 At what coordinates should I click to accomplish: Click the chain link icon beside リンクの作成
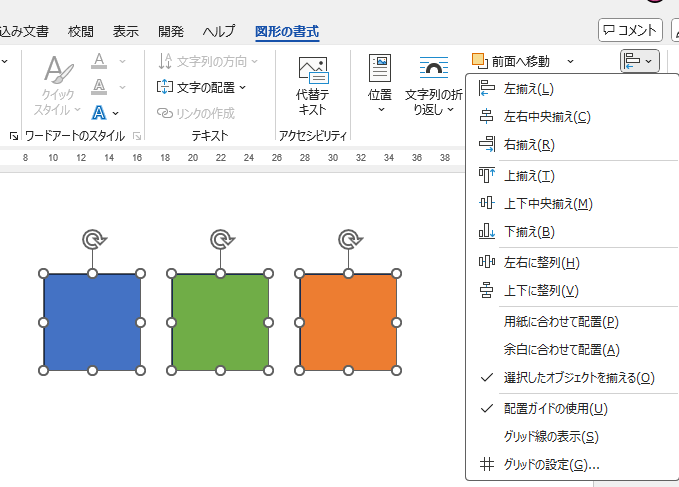click(x=165, y=113)
